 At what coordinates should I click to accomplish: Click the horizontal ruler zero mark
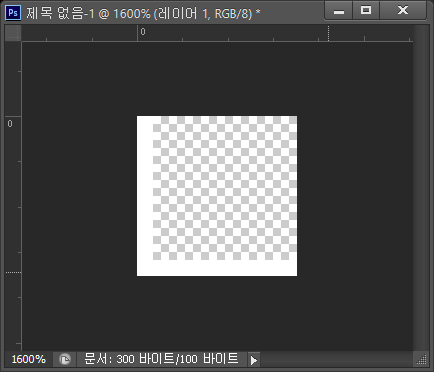pos(143,32)
